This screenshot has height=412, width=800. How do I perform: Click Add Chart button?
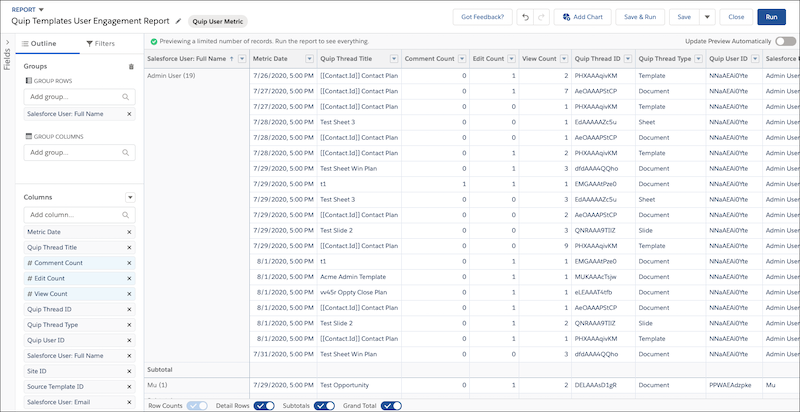[583, 17]
